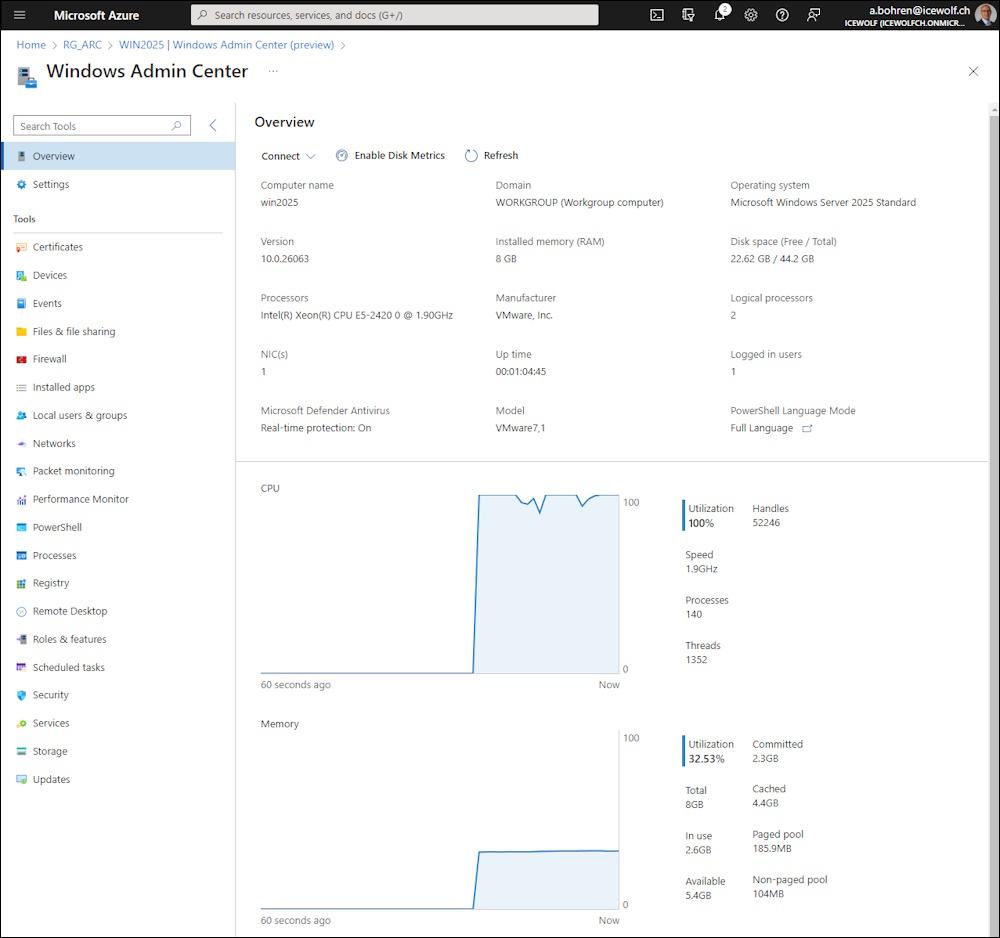The width and height of the screenshot is (1000, 938).
Task: Click the Up time value 00:01:04:45
Action: coord(521,372)
